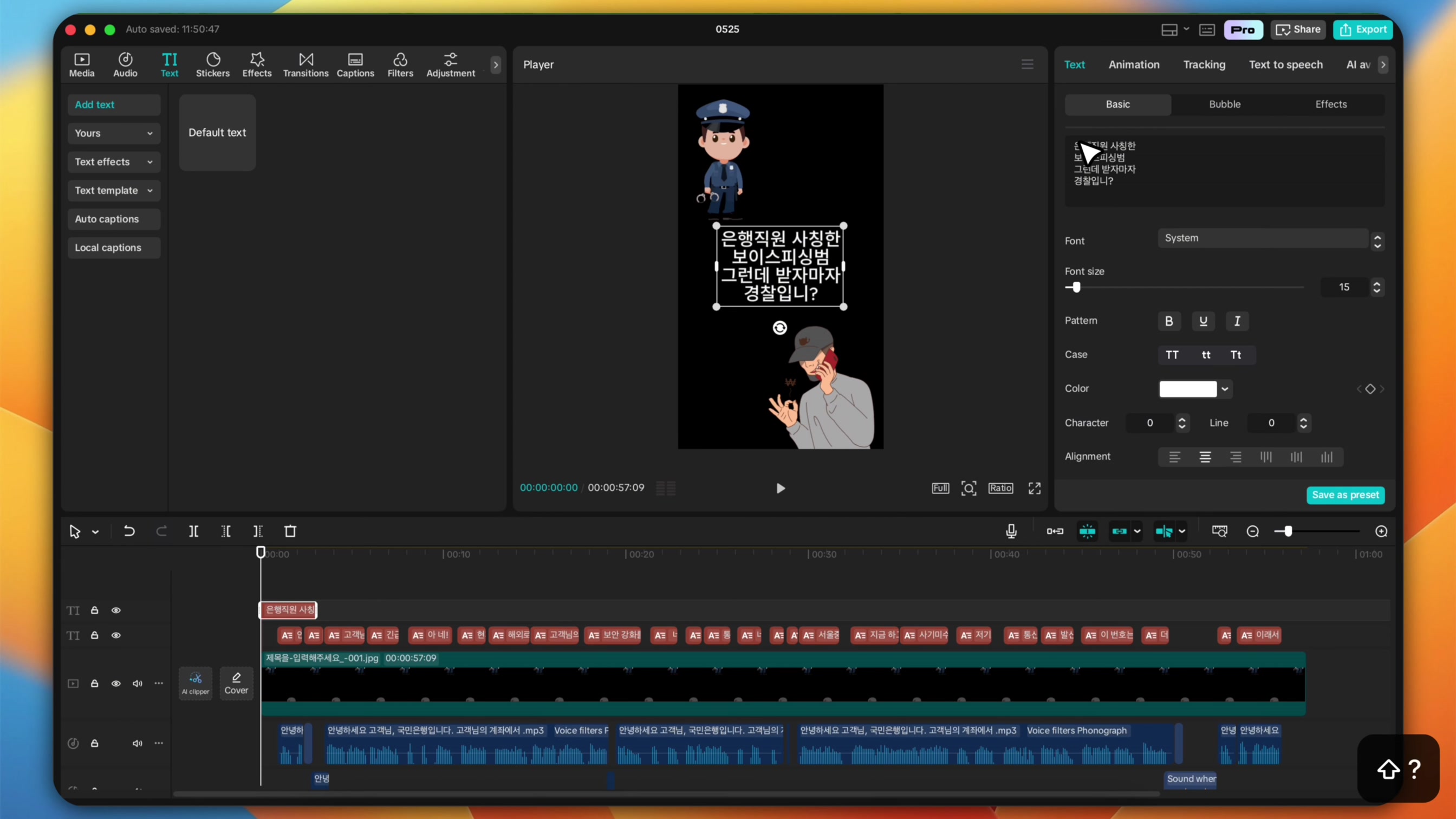Switch to the Tracking tab
The width and height of the screenshot is (1456, 819).
[x=1205, y=64]
